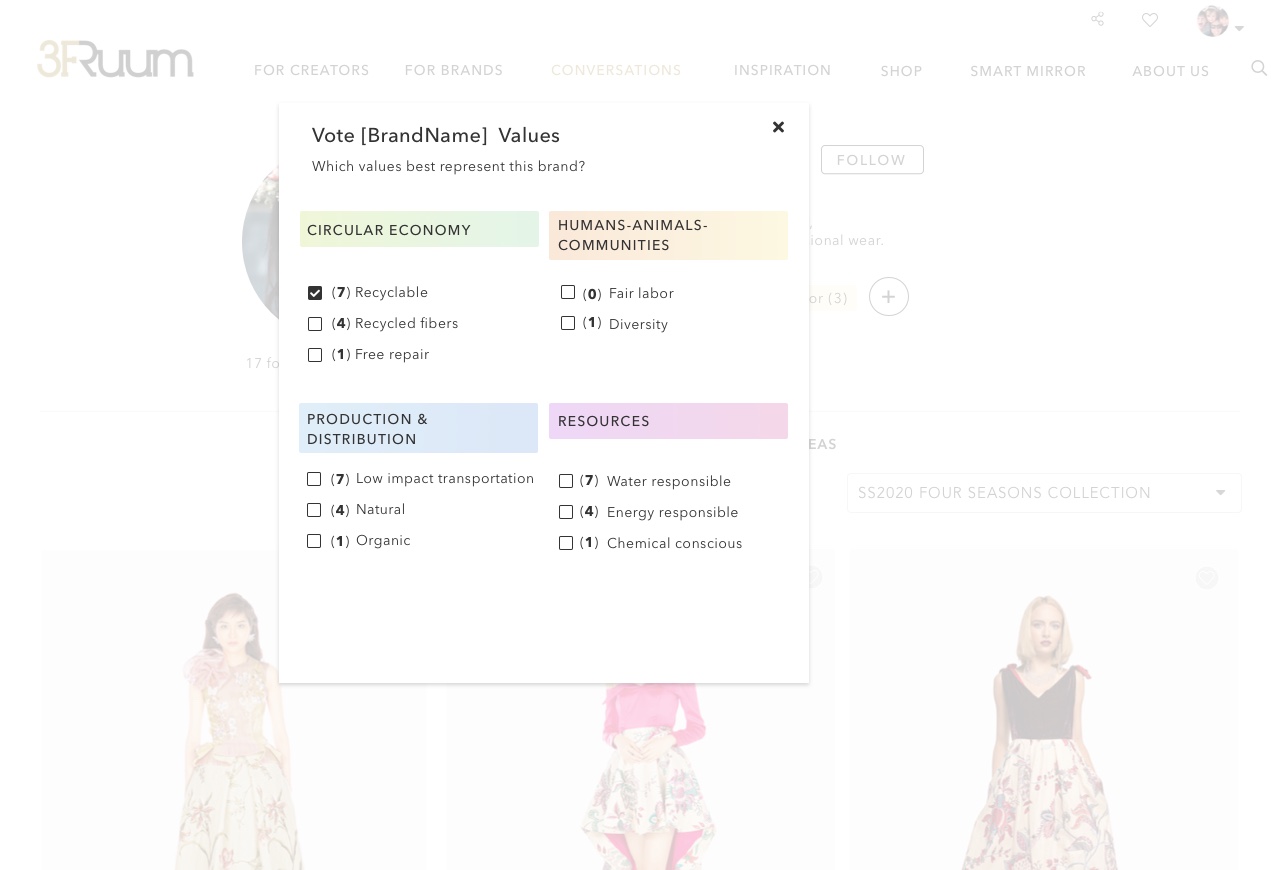Click the Humans-Animals-Communities category header
The width and height of the screenshot is (1280, 870).
(668, 235)
